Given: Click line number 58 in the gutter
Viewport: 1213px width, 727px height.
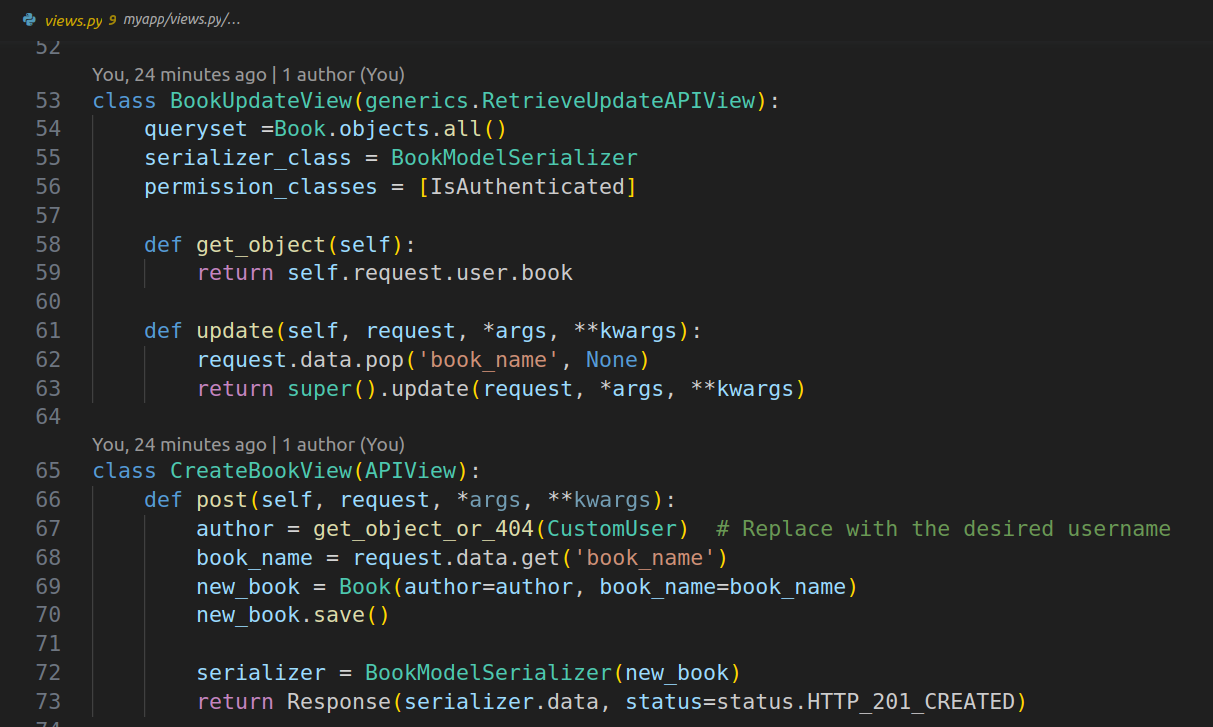Looking at the screenshot, I should click(48, 244).
